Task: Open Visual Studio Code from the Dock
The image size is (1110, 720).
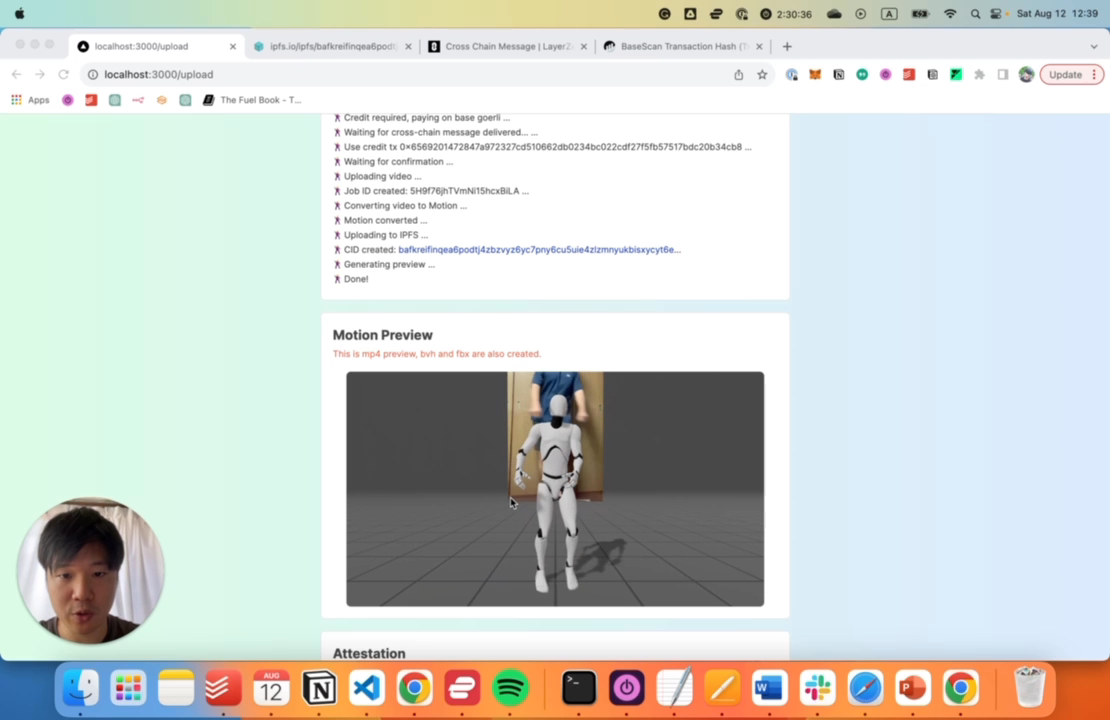Action: (367, 687)
